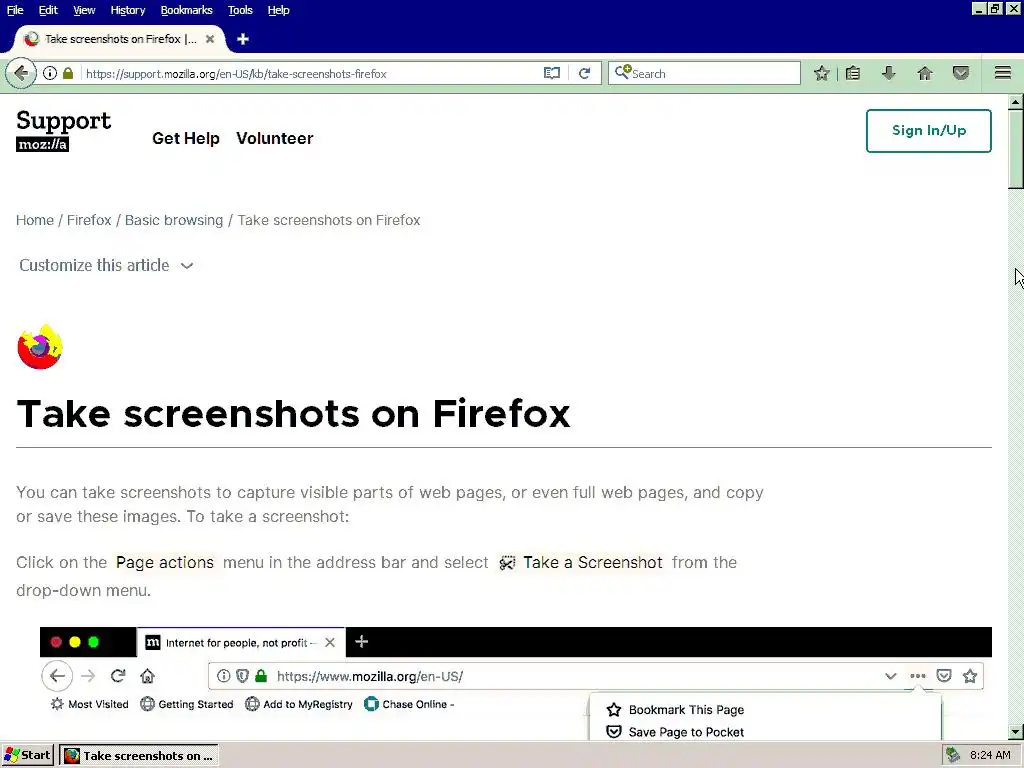The height and width of the screenshot is (768, 1024).
Task: Click the Windows Start button
Action: pos(27,756)
